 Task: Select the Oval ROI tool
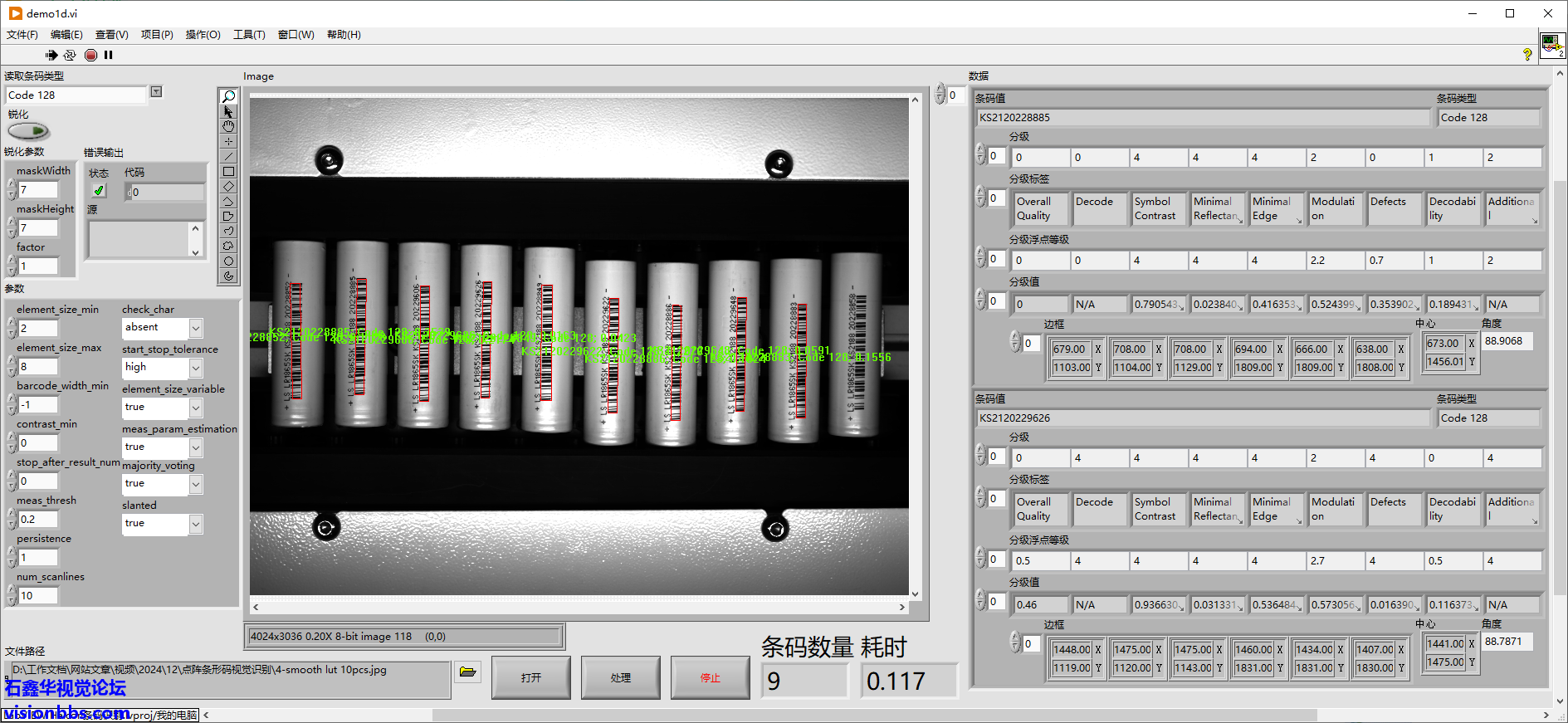[x=228, y=261]
